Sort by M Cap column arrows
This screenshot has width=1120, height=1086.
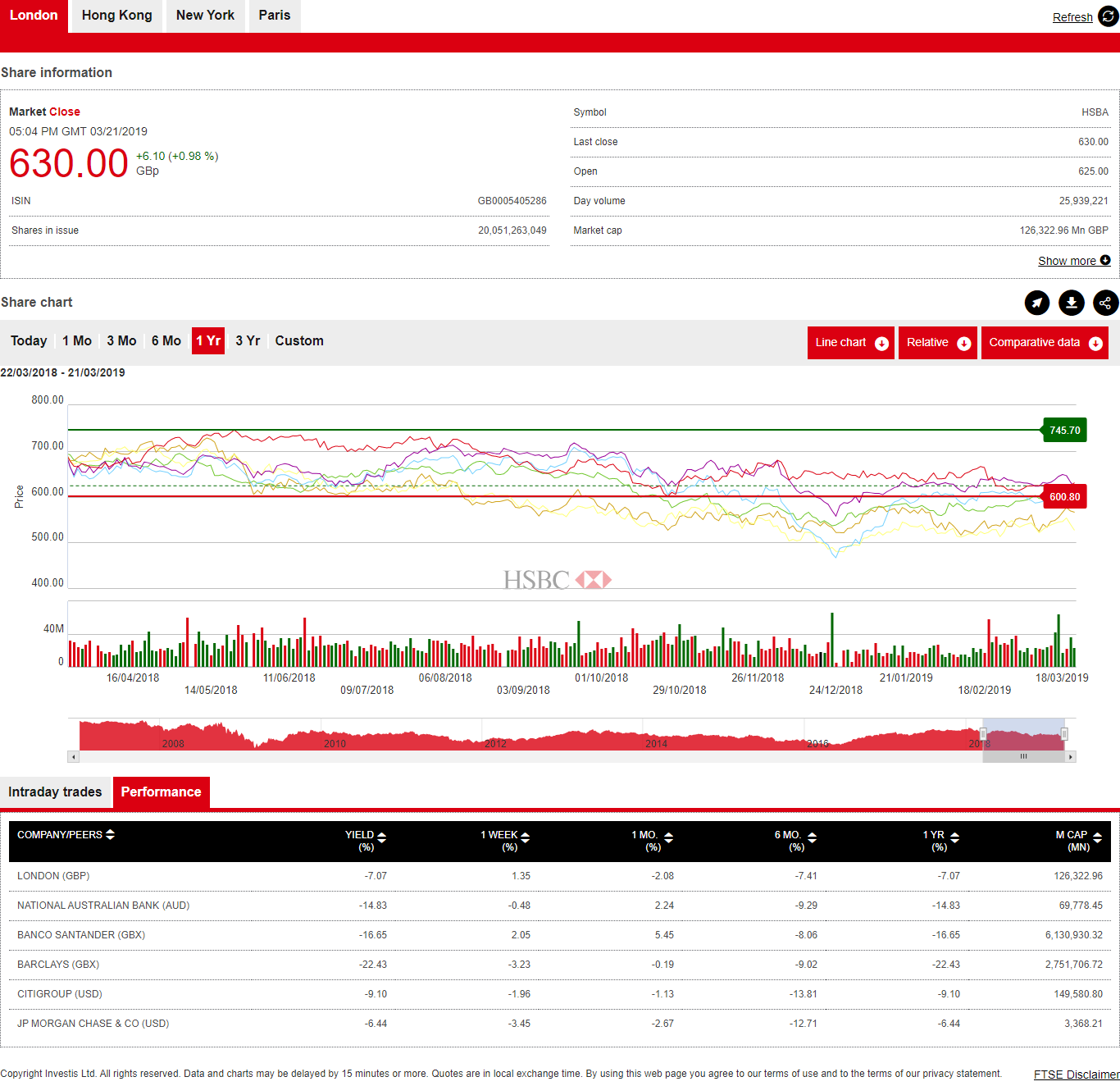1097,837
